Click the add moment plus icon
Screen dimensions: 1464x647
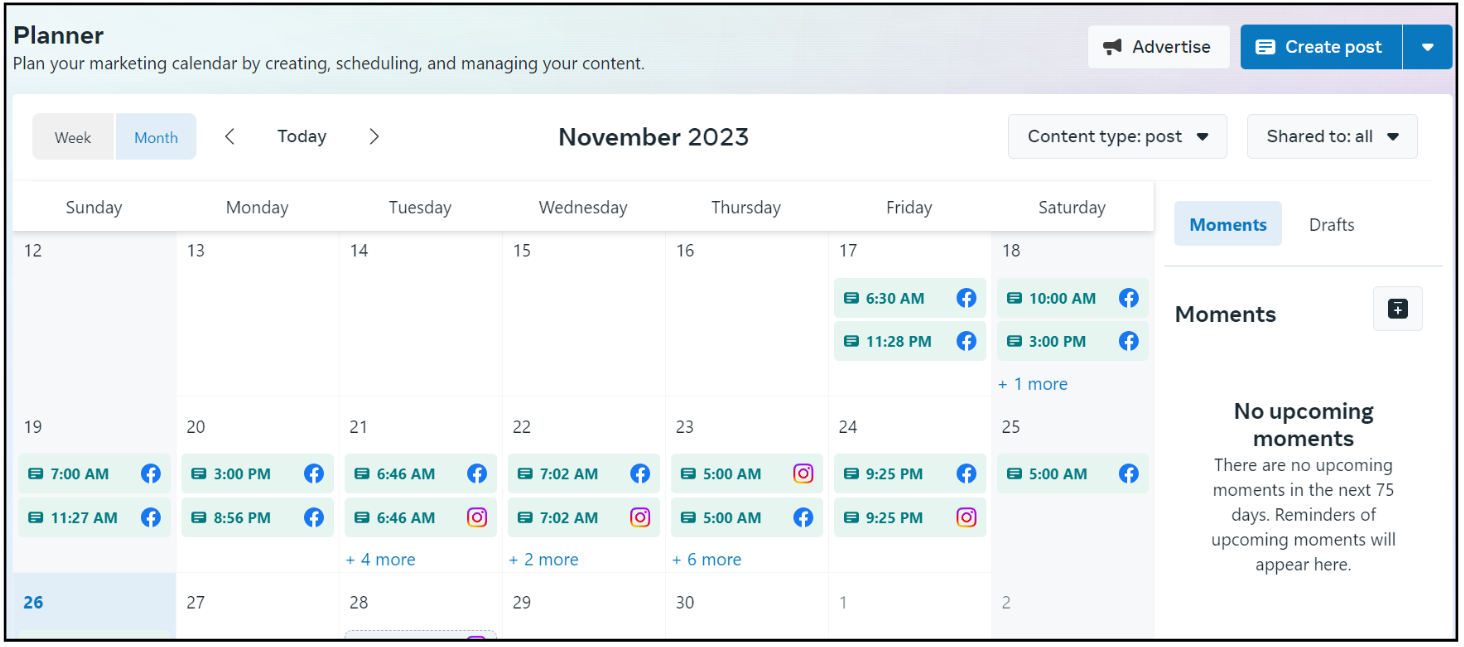click(1397, 309)
